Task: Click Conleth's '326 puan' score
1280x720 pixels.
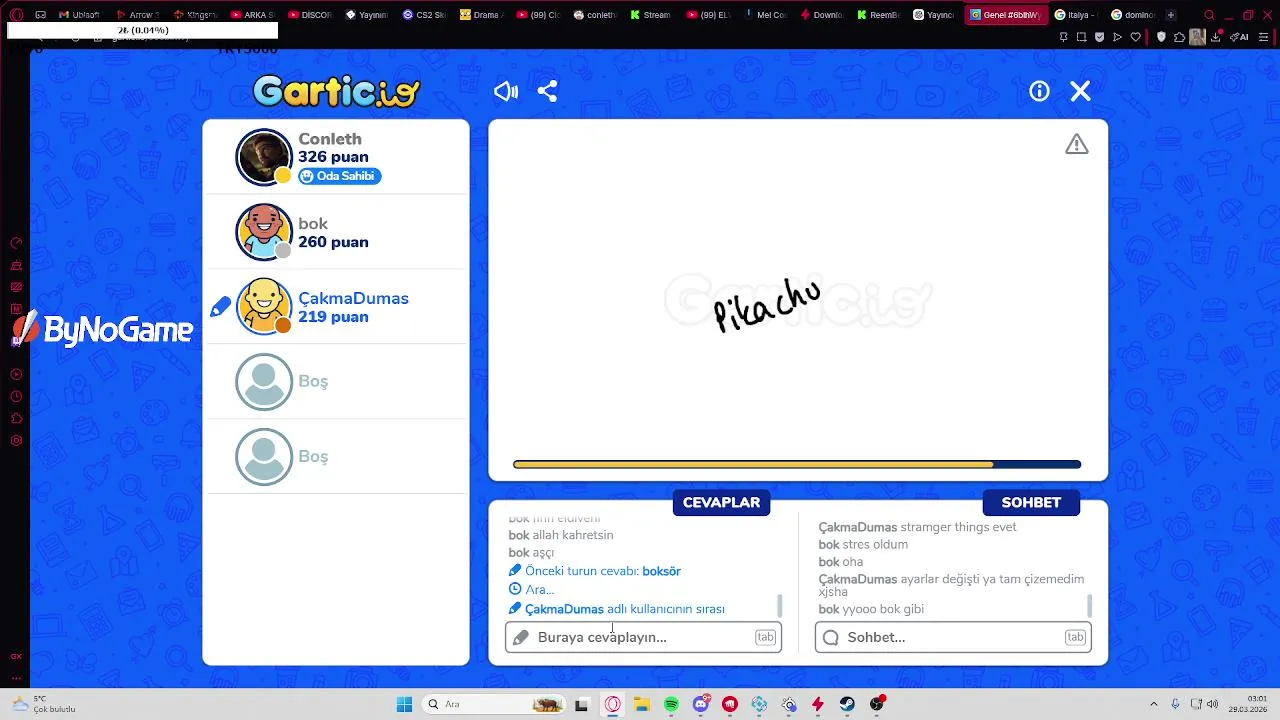Action: click(x=333, y=157)
